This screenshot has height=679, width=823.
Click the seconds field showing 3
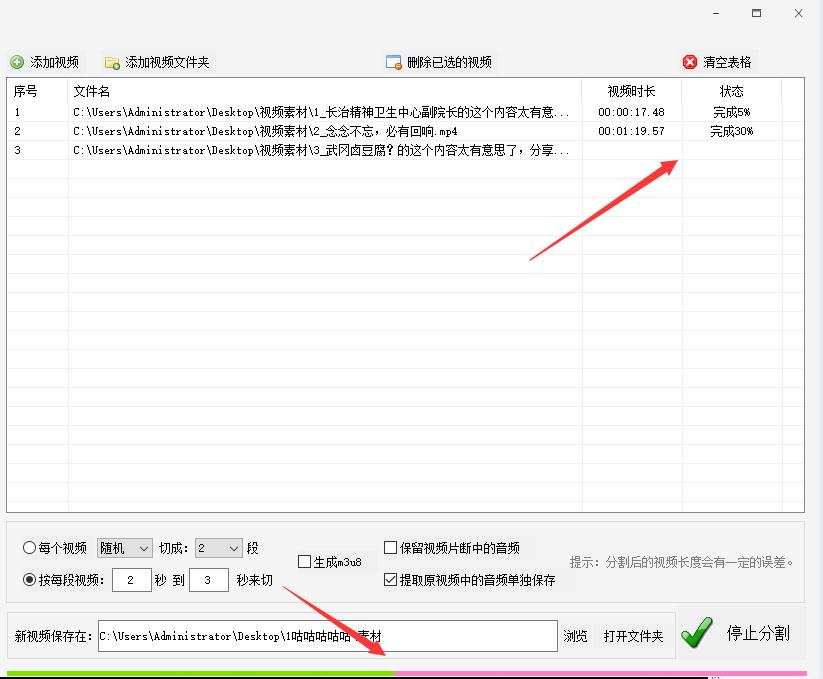208,579
